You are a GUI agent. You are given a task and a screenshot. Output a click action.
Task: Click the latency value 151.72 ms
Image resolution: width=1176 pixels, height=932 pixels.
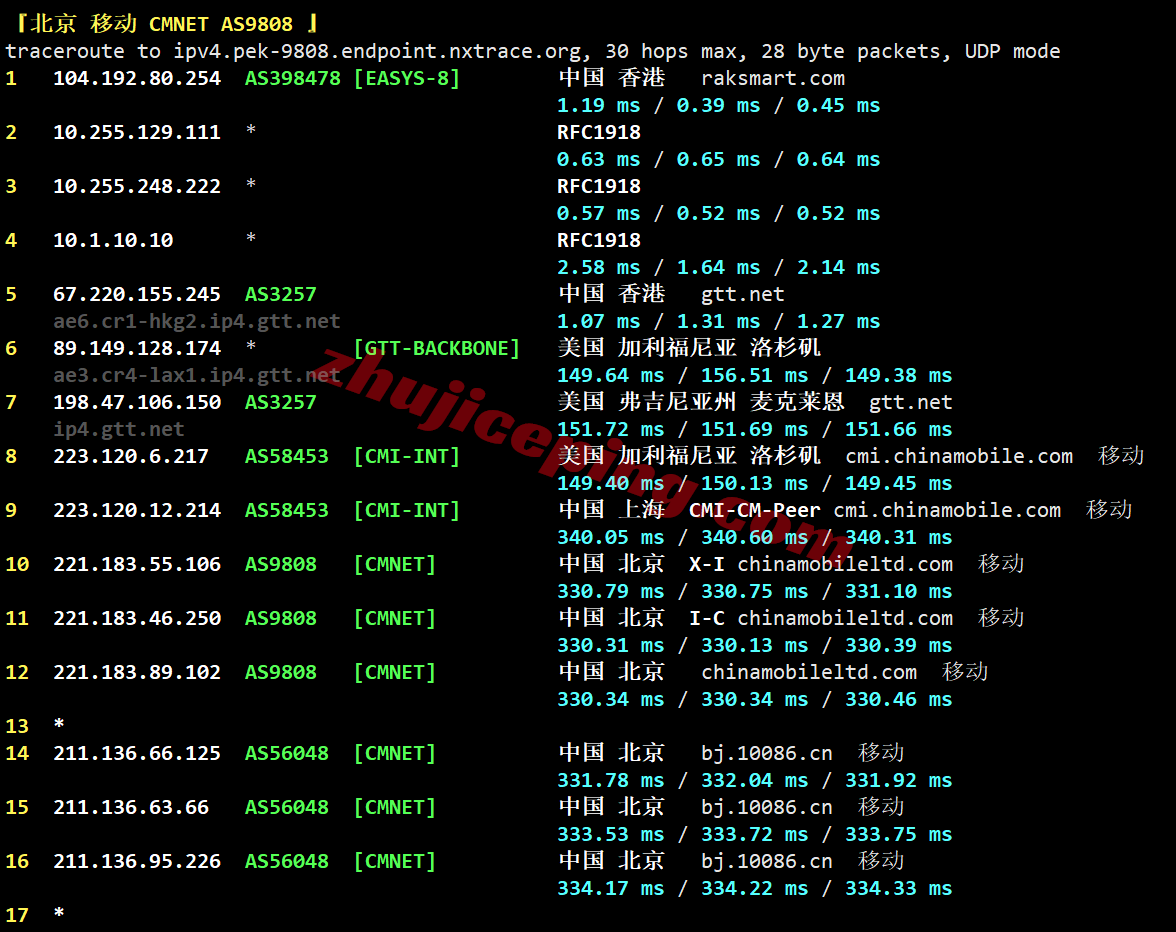(x=610, y=430)
